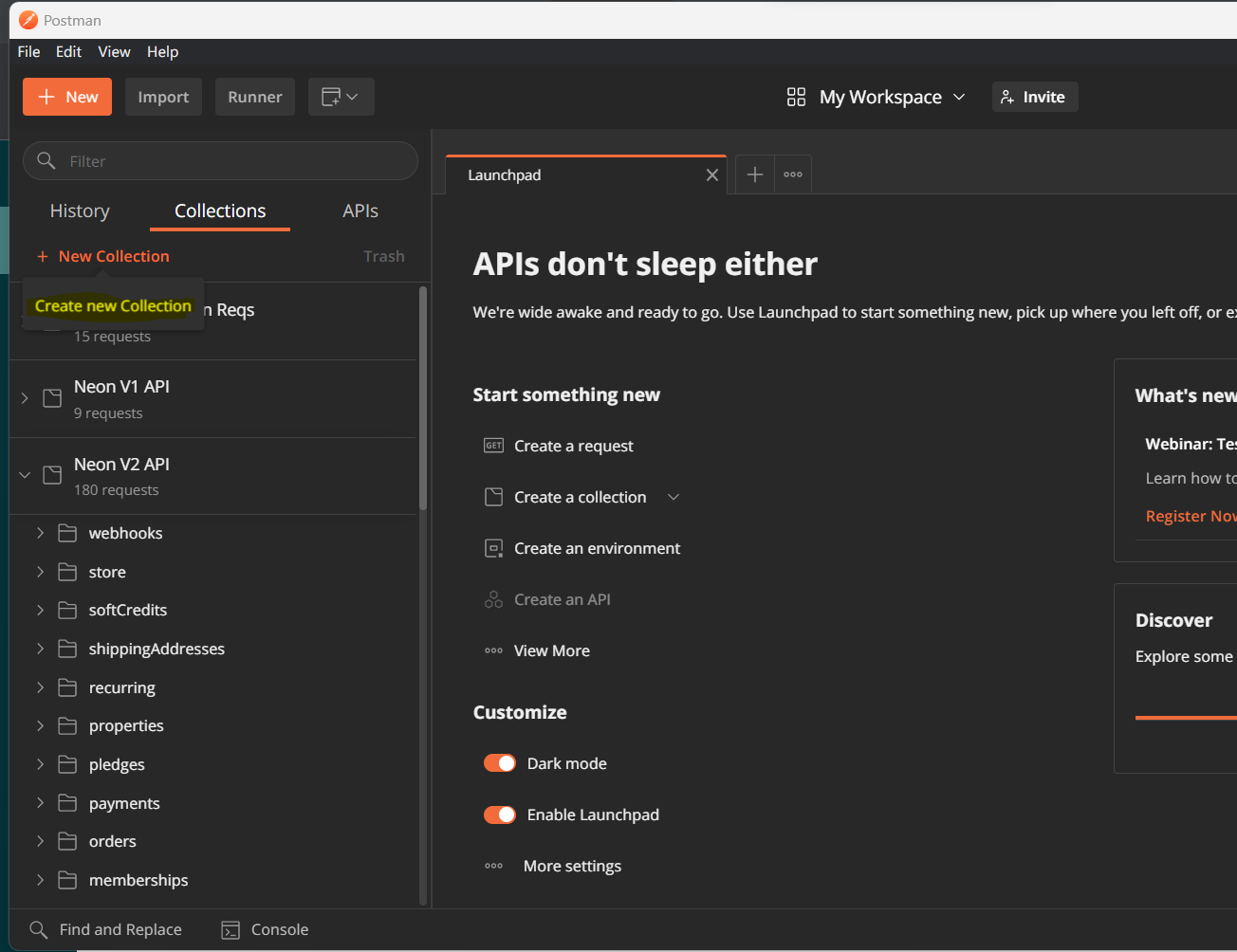Image resolution: width=1237 pixels, height=952 pixels.
Task: Open the Edit menu
Action: coord(68,51)
